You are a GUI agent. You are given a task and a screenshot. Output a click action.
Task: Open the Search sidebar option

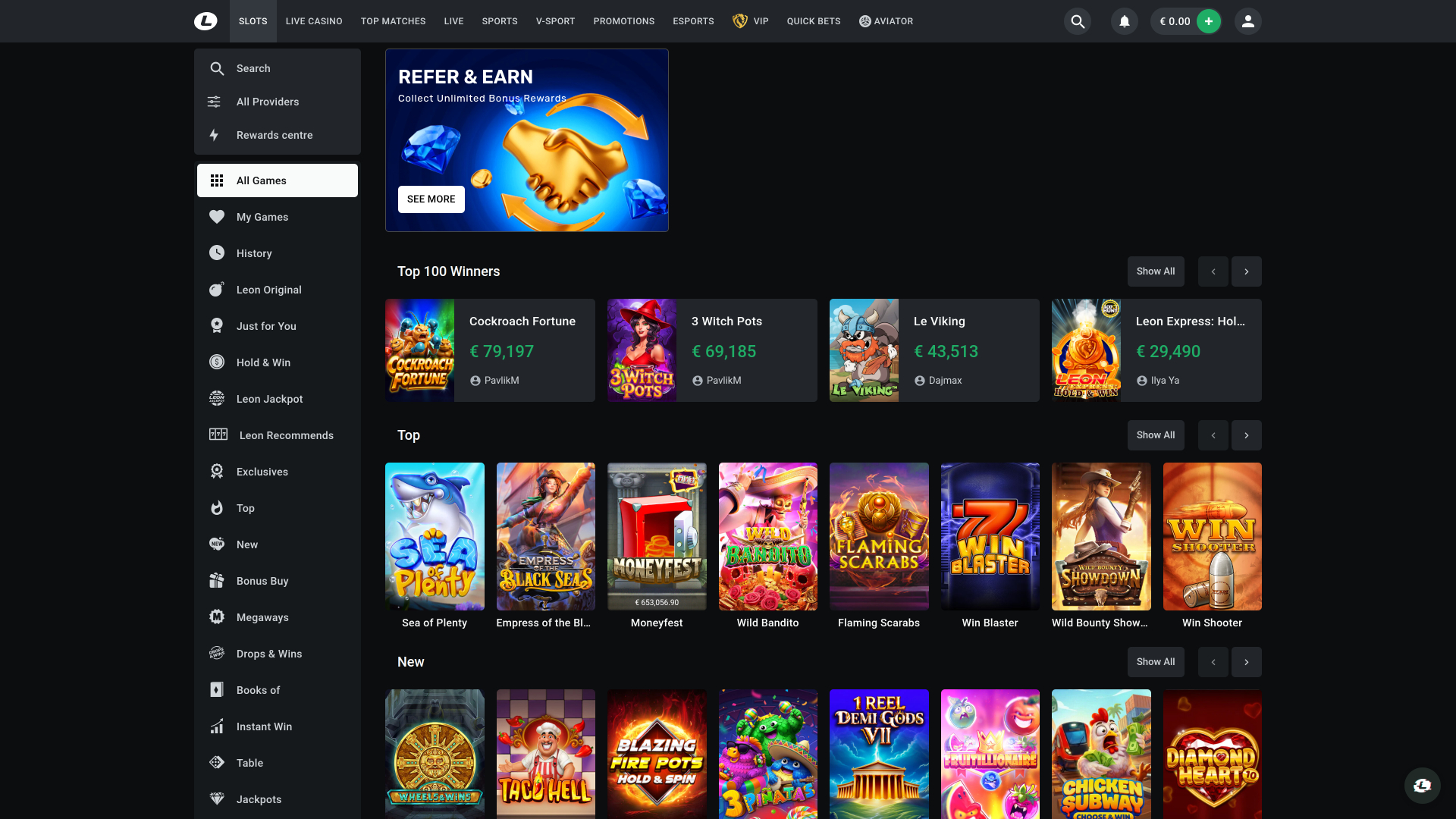(x=253, y=68)
